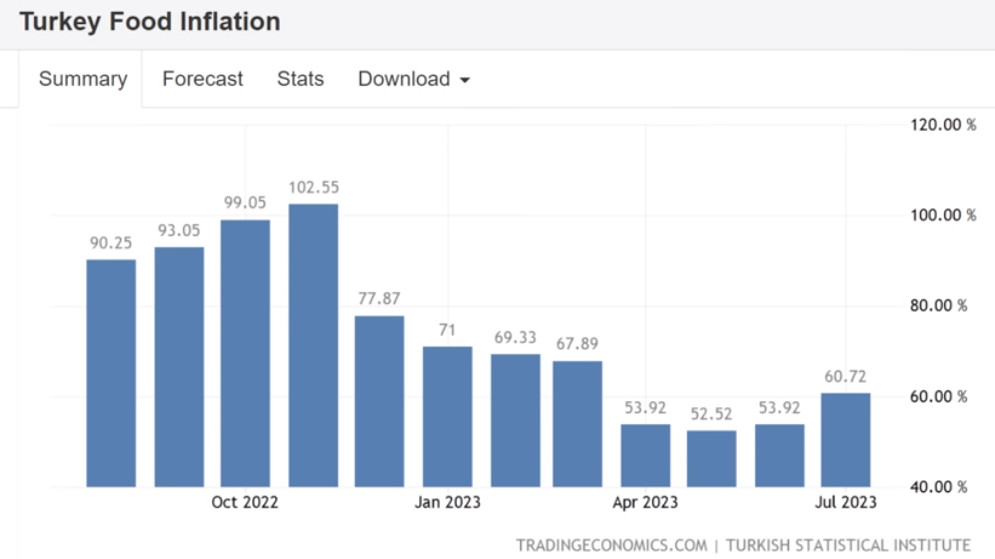Expand the Download dropdown menu
The height and width of the screenshot is (559, 995).
coord(414,79)
